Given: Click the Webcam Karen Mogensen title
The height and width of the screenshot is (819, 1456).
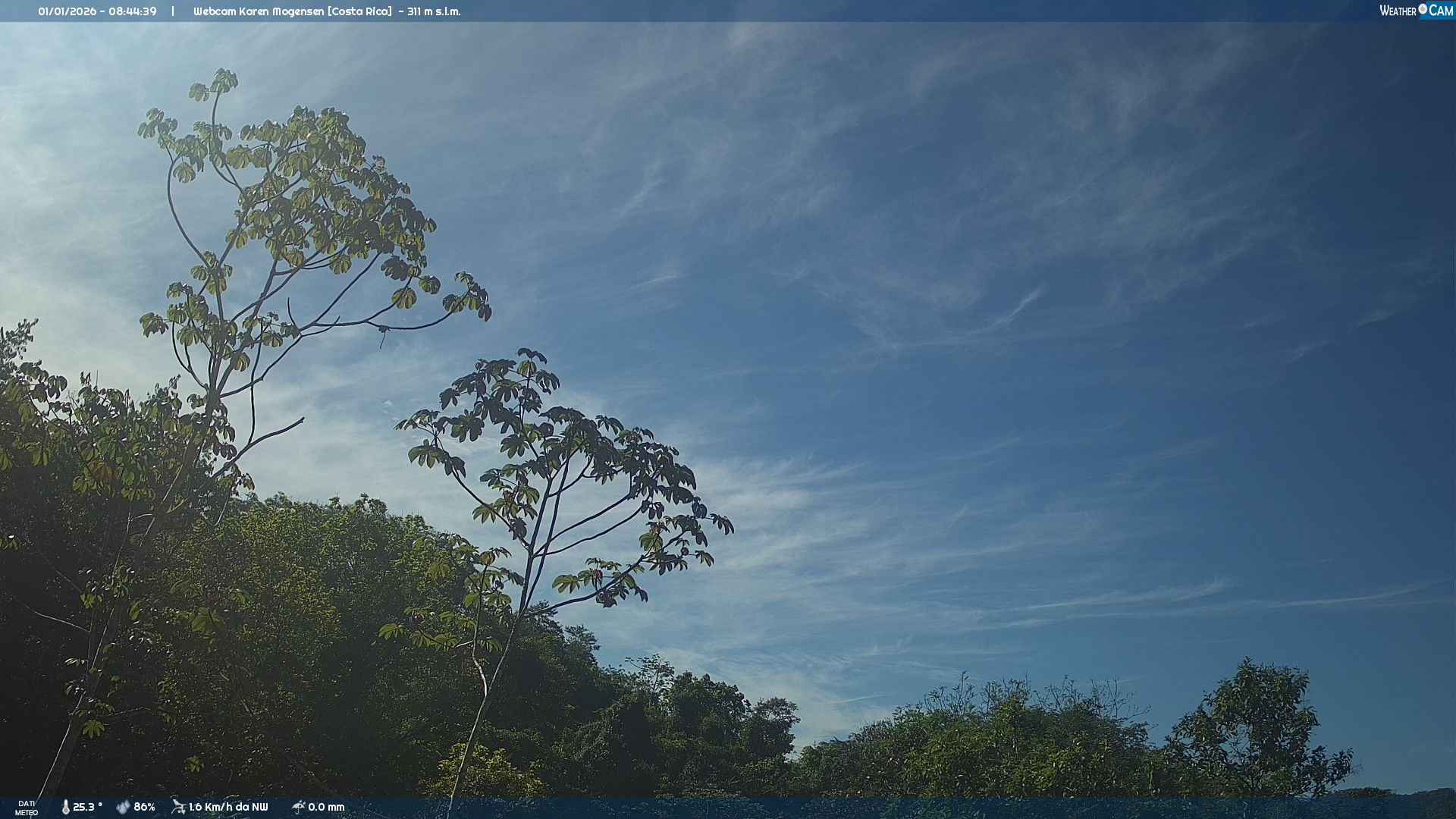Looking at the screenshot, I should [x=259, y=11].
